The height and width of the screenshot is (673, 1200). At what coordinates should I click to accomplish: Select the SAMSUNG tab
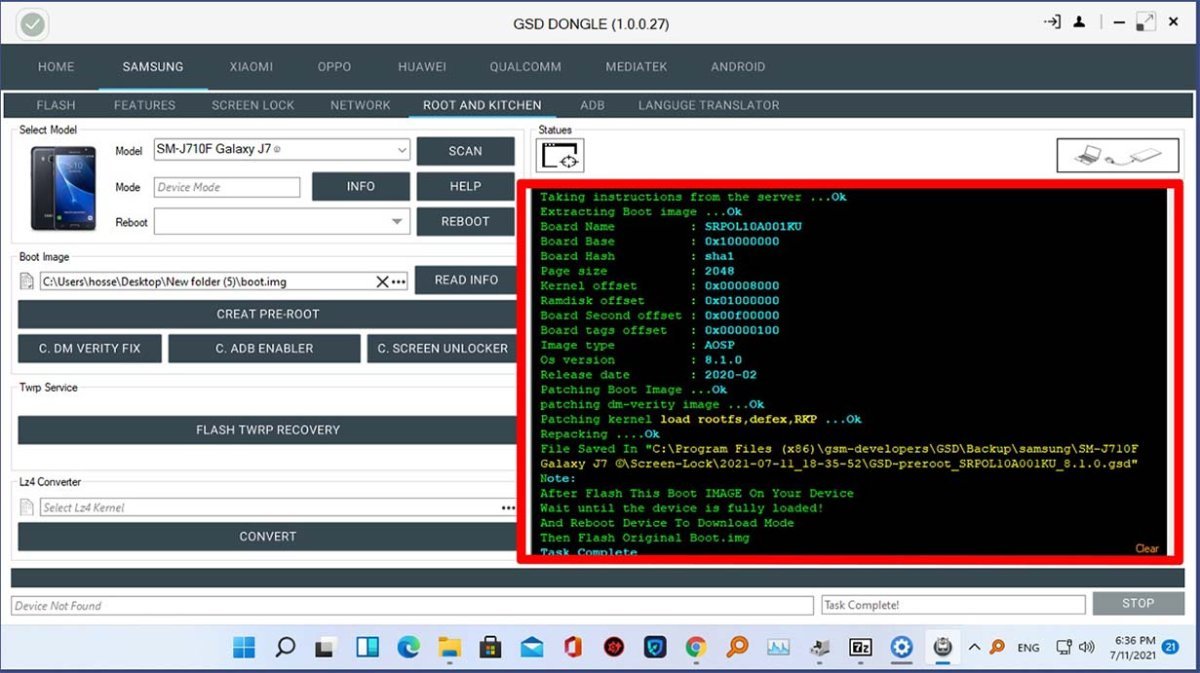pos(153,67)
